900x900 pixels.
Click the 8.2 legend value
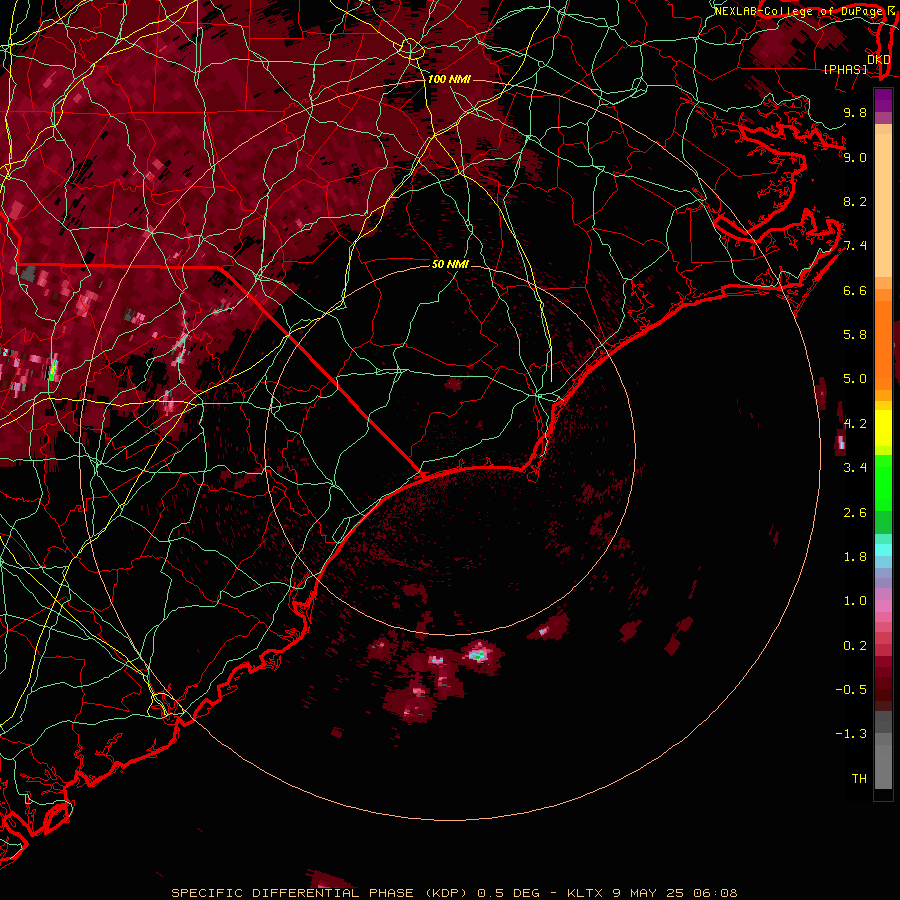tap(855, 201)
